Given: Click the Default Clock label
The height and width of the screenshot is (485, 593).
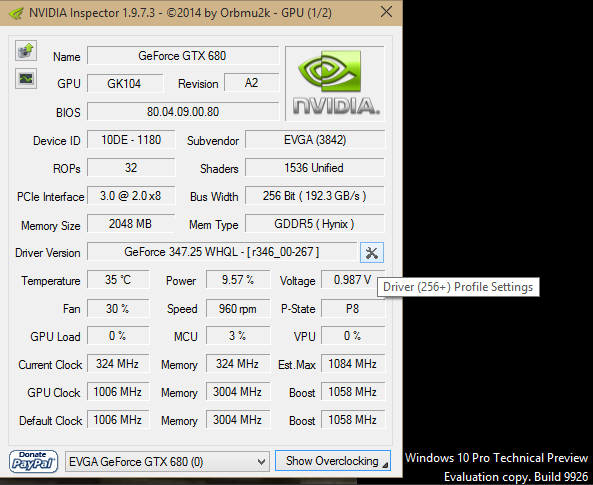Looking at the screenshot, I should [51, 421].
